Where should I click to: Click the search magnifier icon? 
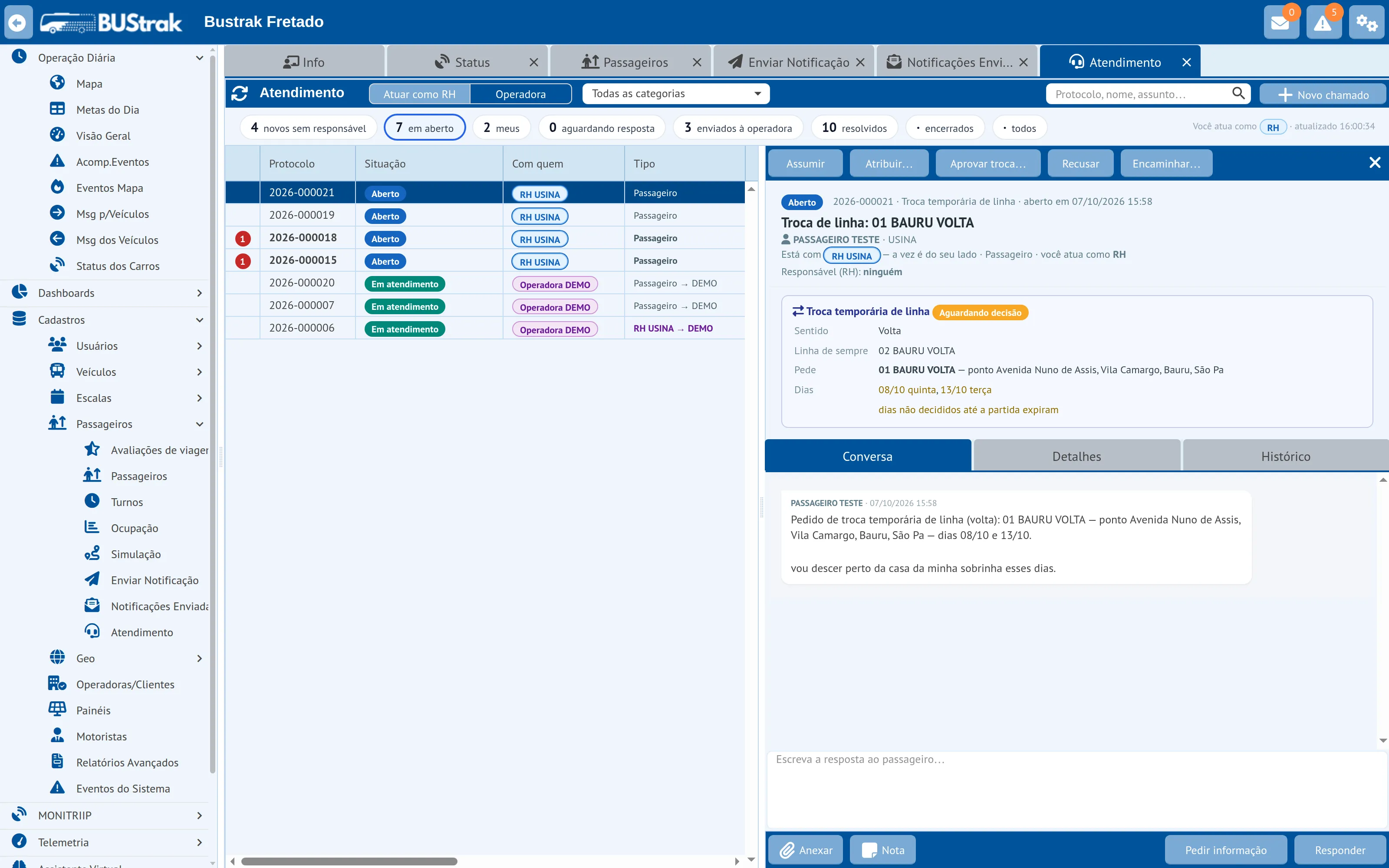[x=1239, y=93]
